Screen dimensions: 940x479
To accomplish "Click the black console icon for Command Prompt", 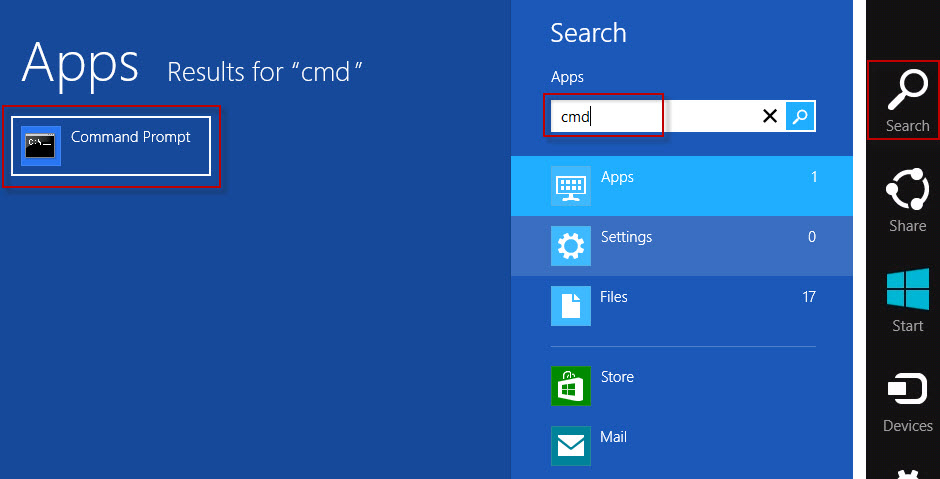I will tap(41, 146).
